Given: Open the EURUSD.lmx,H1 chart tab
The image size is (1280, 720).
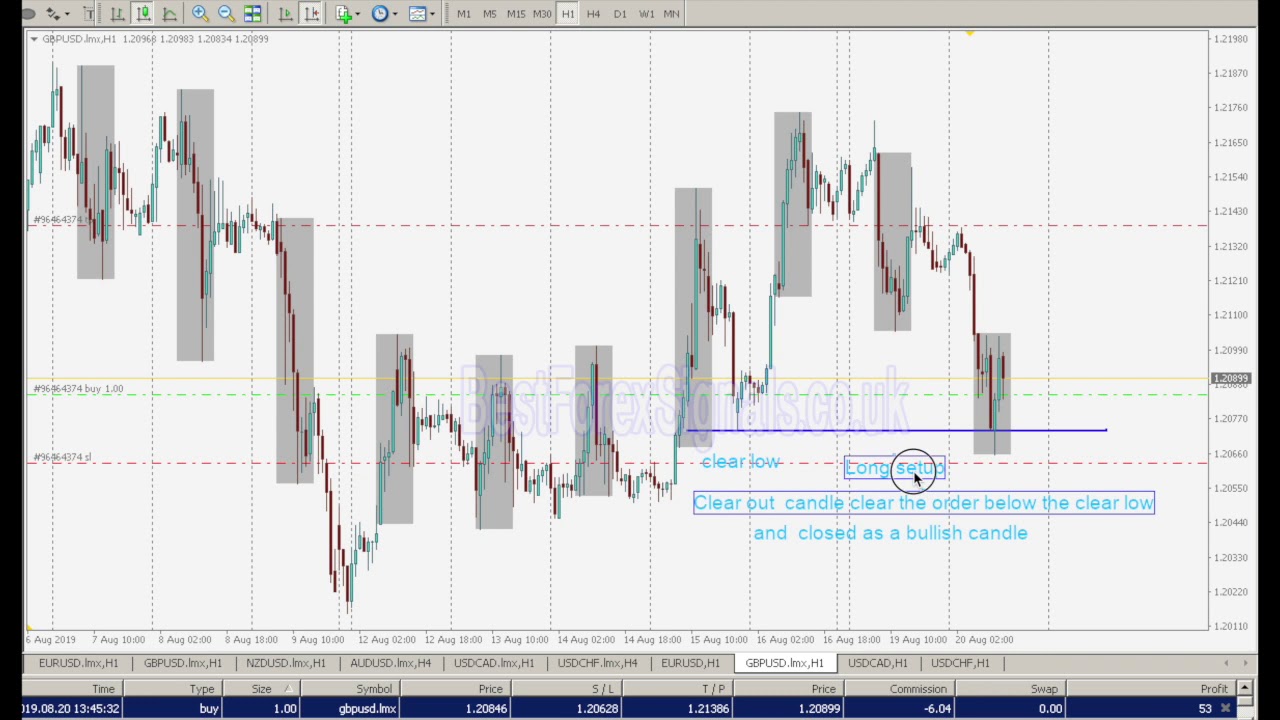Looking at the screenshot, I should pos(78,663).
